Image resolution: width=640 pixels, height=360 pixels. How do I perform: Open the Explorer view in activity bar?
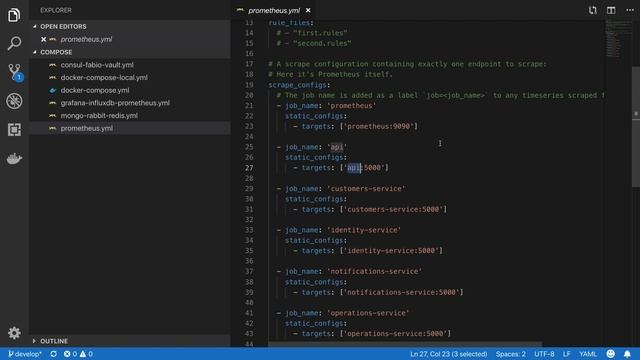coord(14,15)
